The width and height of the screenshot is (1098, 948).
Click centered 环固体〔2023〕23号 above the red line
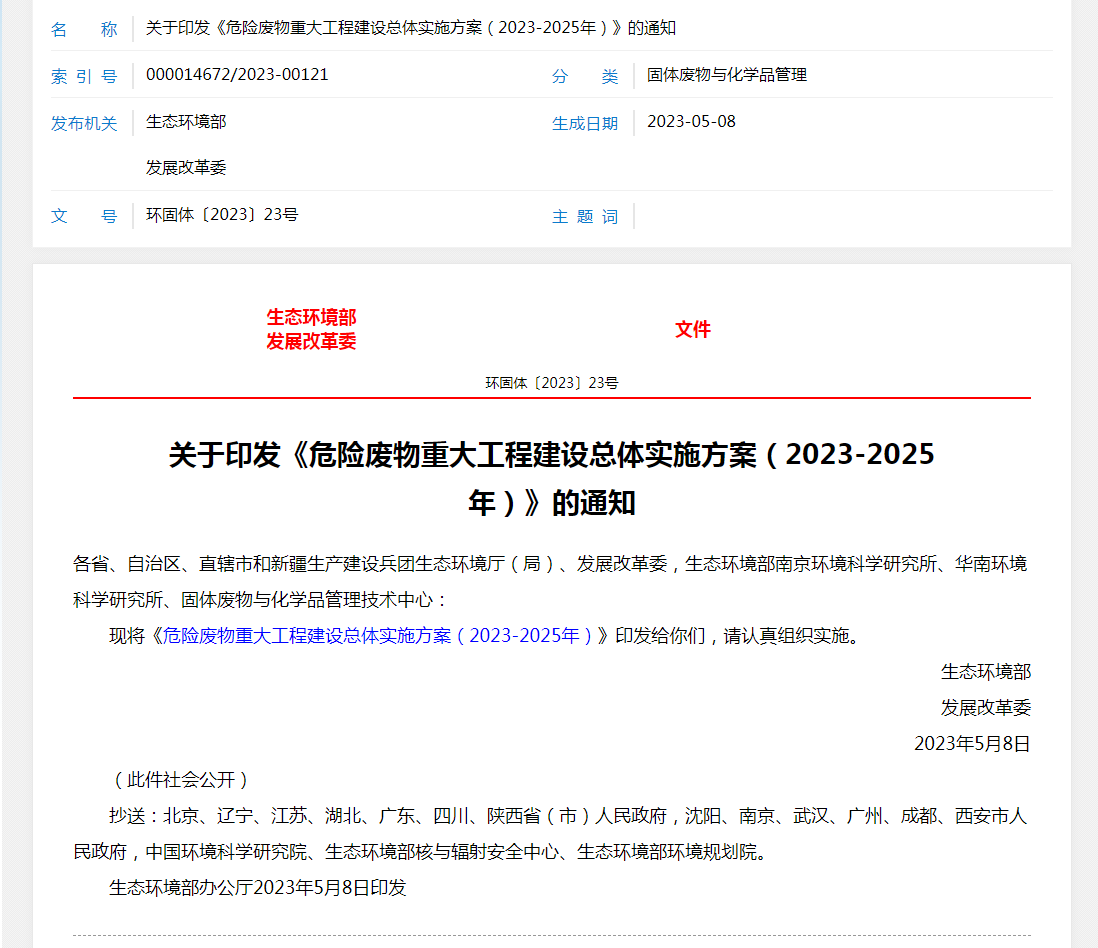[552, 383]
